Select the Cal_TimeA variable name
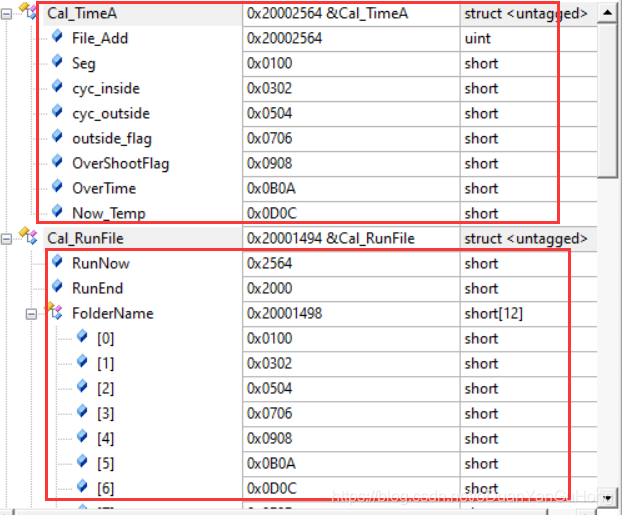The image size is (622, 515). click(82, 13)
